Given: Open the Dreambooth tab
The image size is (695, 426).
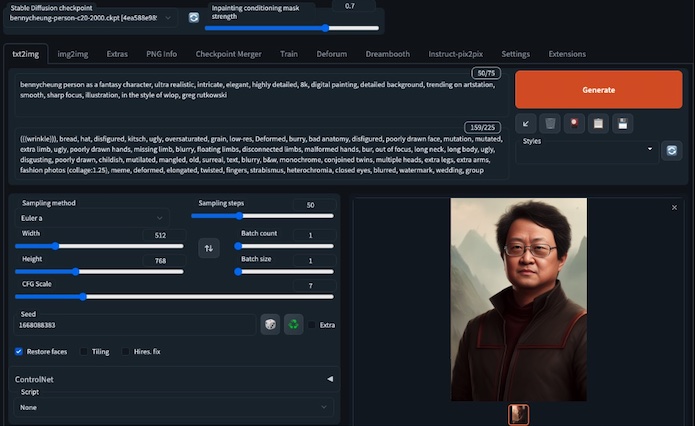Looking at the screenshot, I should tap(387, 53).
